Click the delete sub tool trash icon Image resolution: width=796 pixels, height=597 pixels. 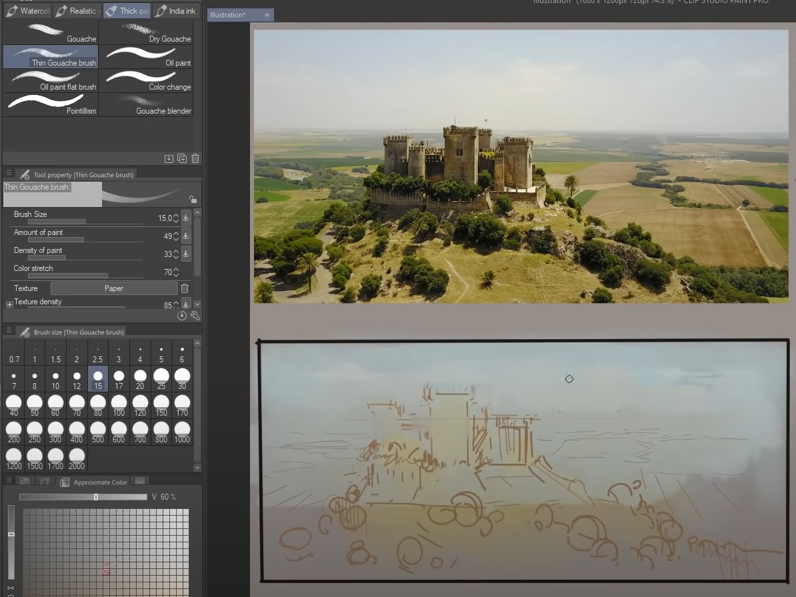coord(195,158)
